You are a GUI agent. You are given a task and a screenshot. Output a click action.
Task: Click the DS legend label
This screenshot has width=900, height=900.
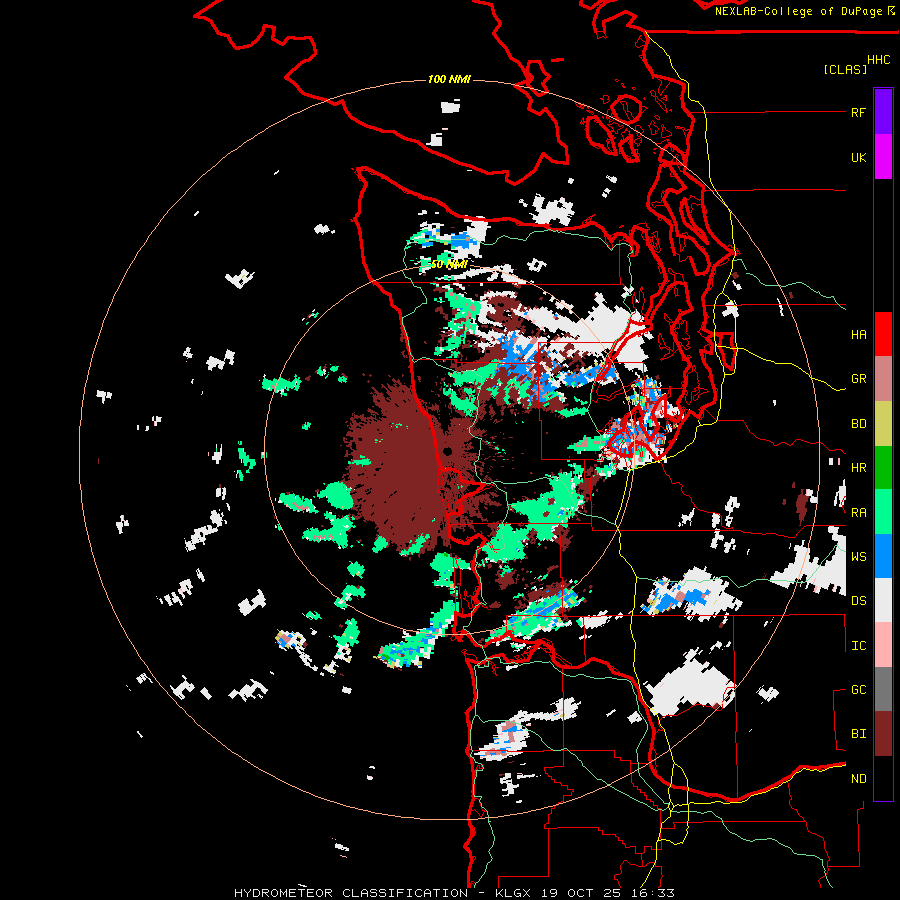point(858,601)
